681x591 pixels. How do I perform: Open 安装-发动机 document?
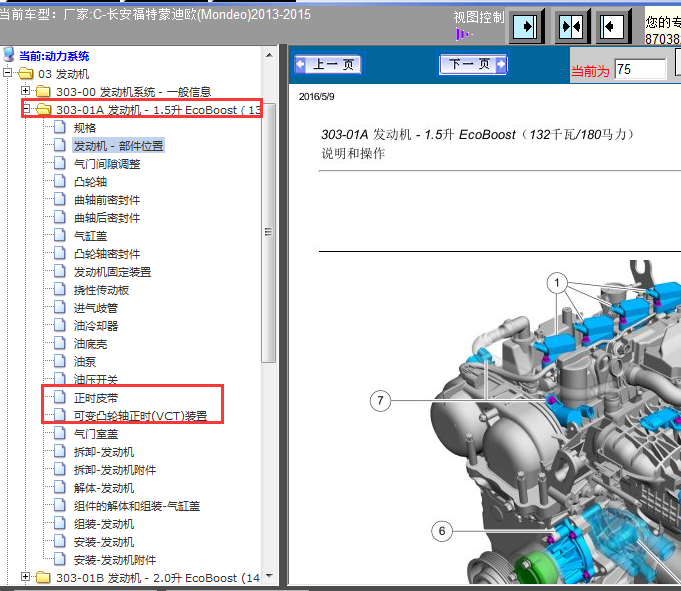(x=104, y=542)
